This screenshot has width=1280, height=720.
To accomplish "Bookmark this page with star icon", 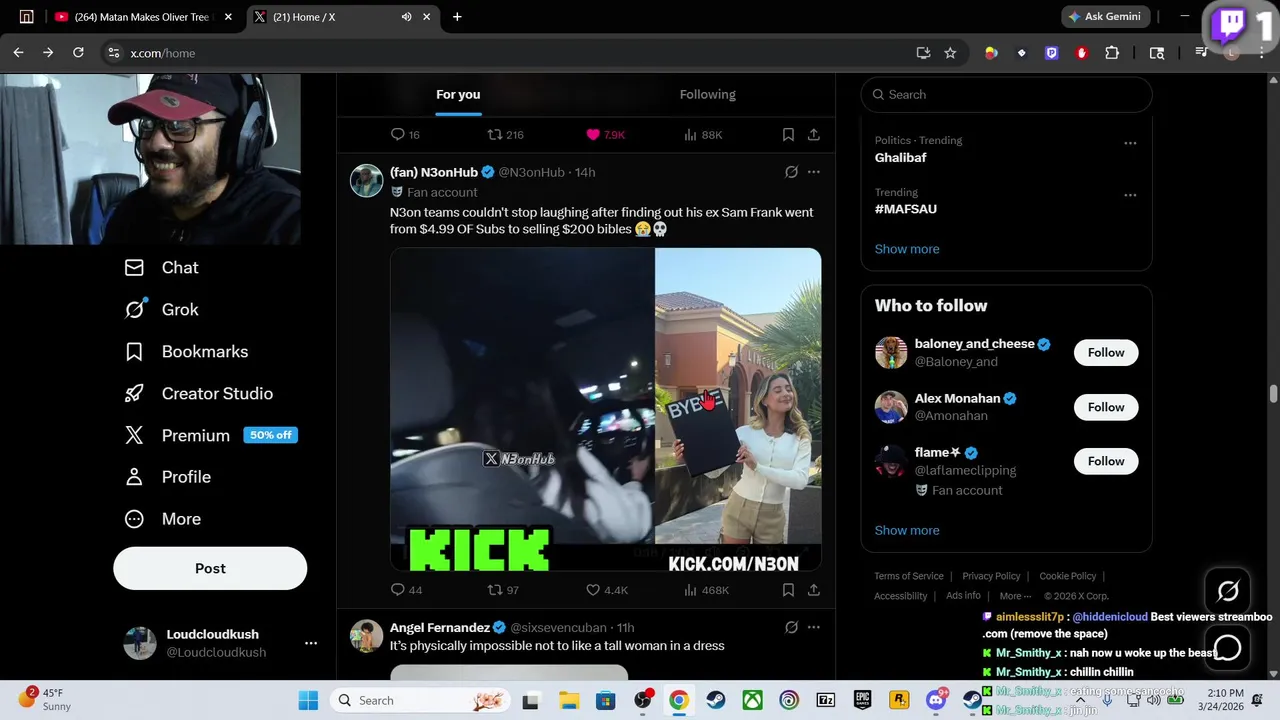I will [950, 53].
